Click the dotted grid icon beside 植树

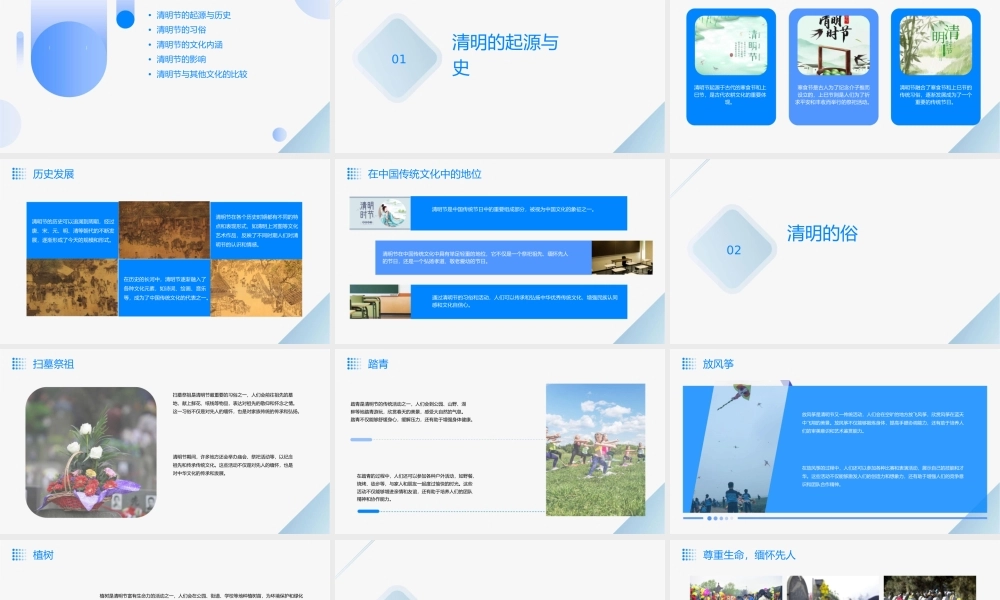pyautogui.click(x=19, y=555)
